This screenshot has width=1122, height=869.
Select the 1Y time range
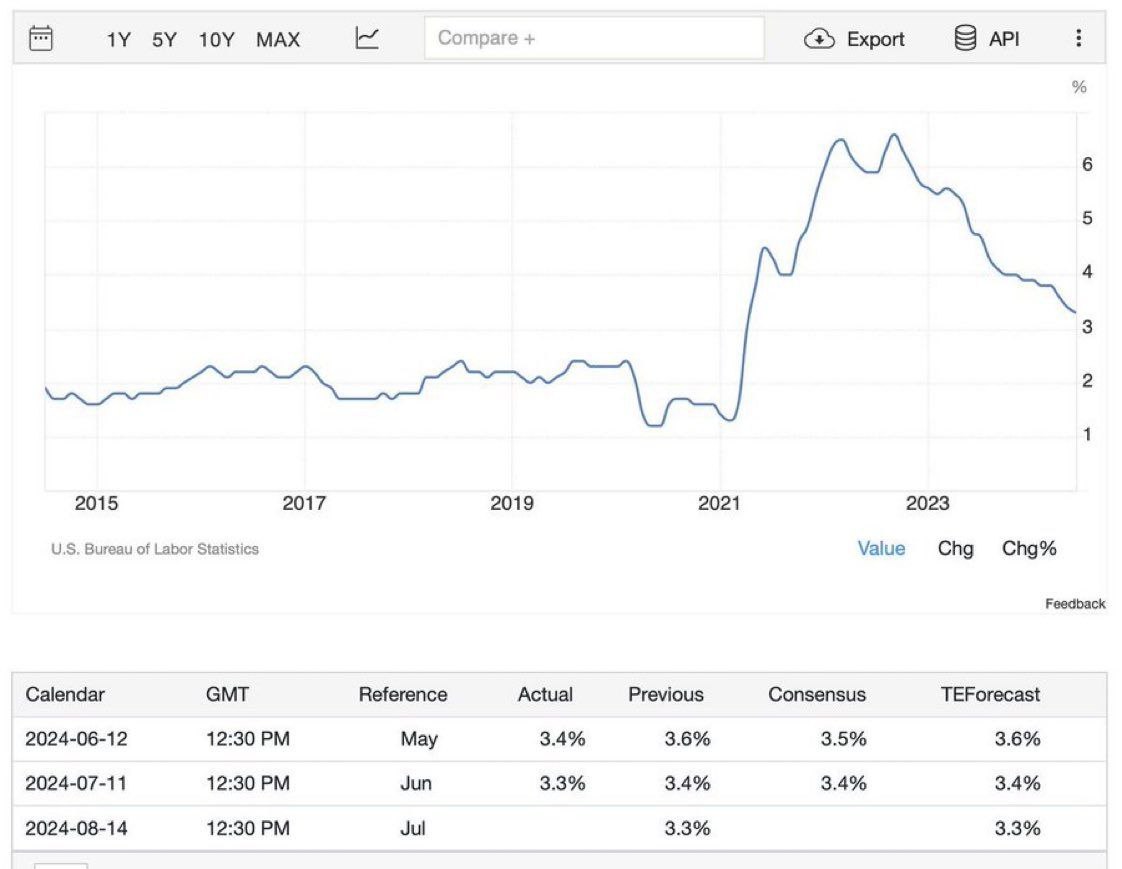pos(118,40)
